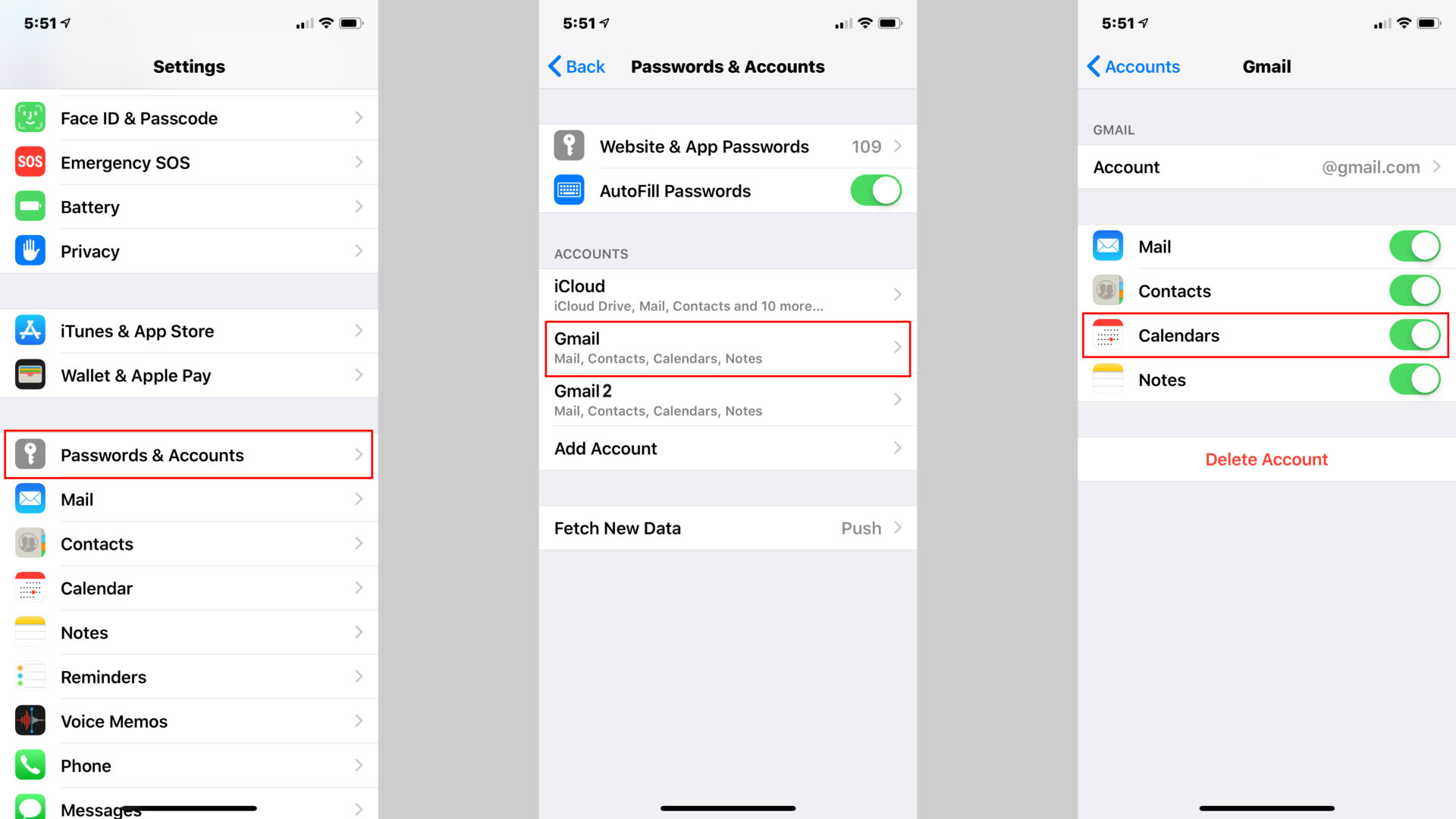The image size is (1456, 819).
Task: Open Face ID & Passcode settings
Action: tap(189, 118)
